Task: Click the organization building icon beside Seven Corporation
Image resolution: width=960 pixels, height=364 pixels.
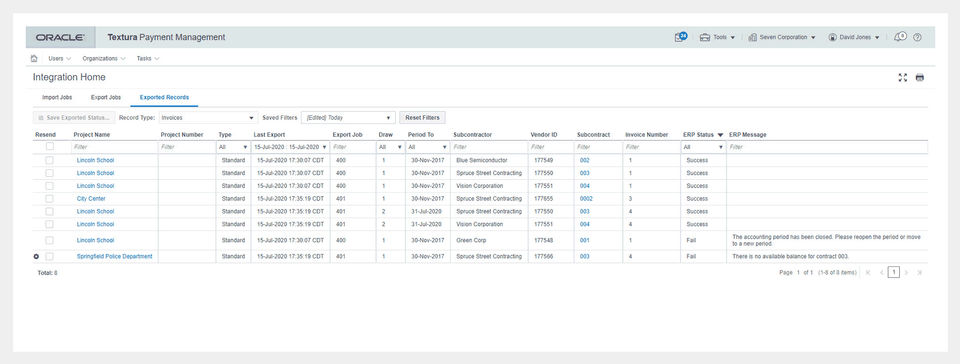Action: (752, 37)
